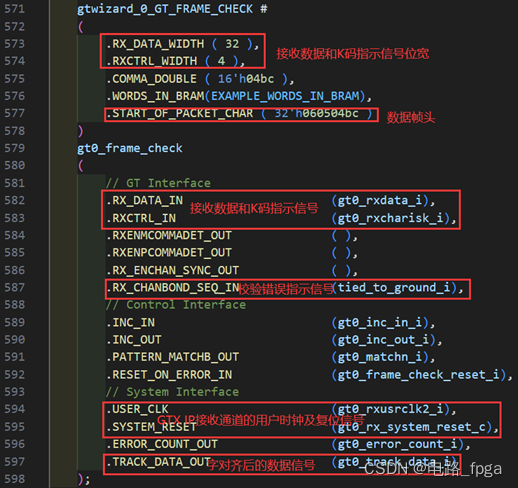
Task: Click line number 590 in the gutter
Action: coord(14,340)
